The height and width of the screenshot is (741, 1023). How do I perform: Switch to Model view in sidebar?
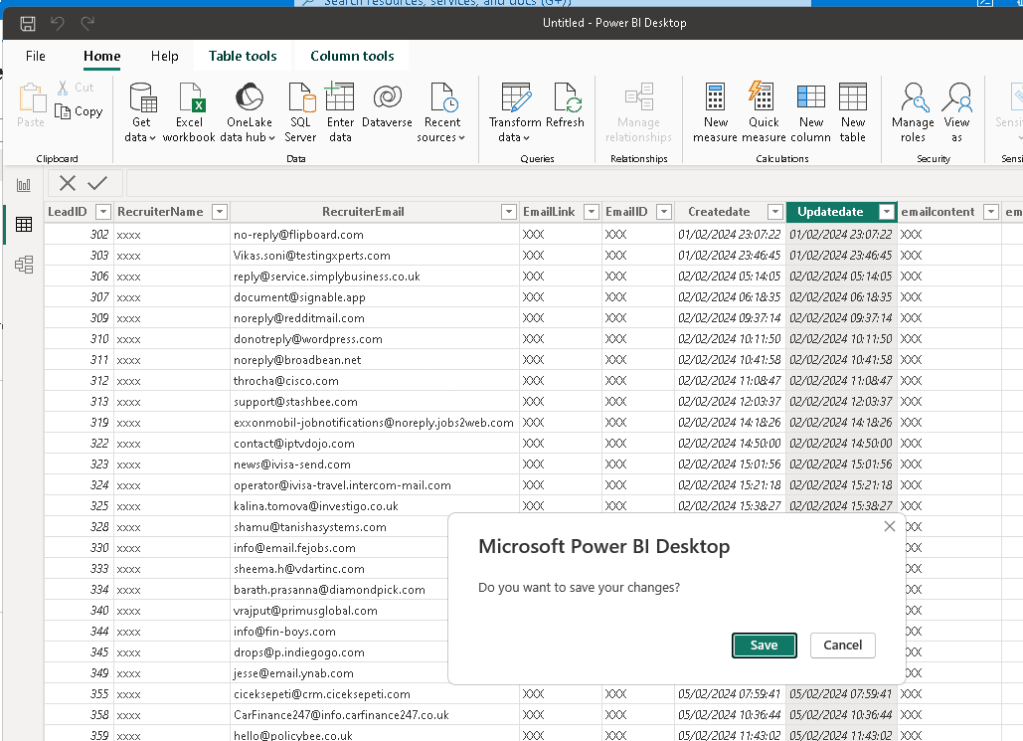coord(24,265)
